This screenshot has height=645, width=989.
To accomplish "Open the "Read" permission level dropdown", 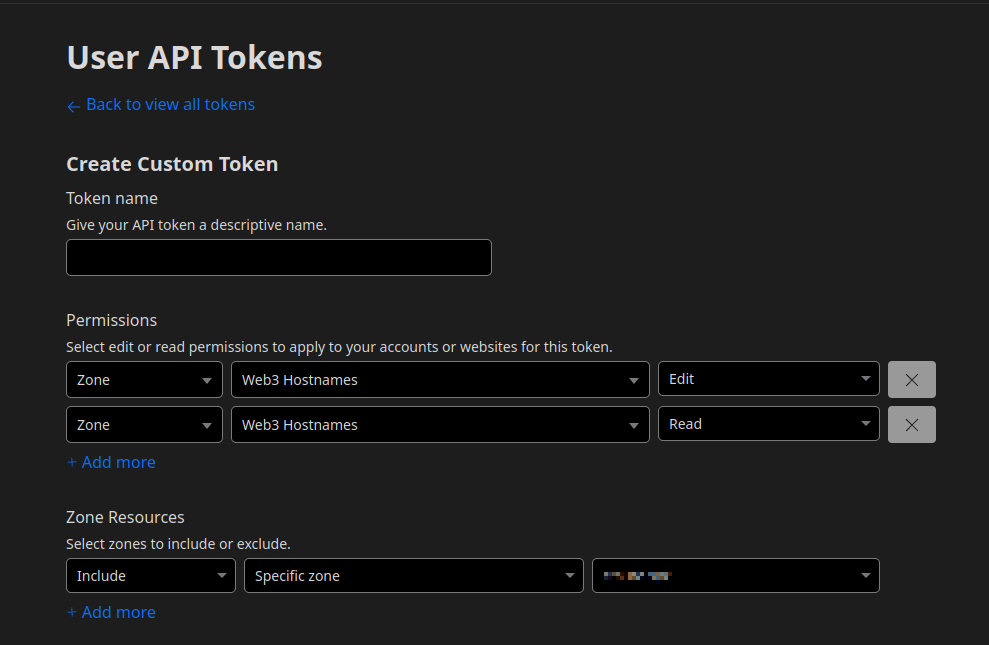I will [768, 424].
